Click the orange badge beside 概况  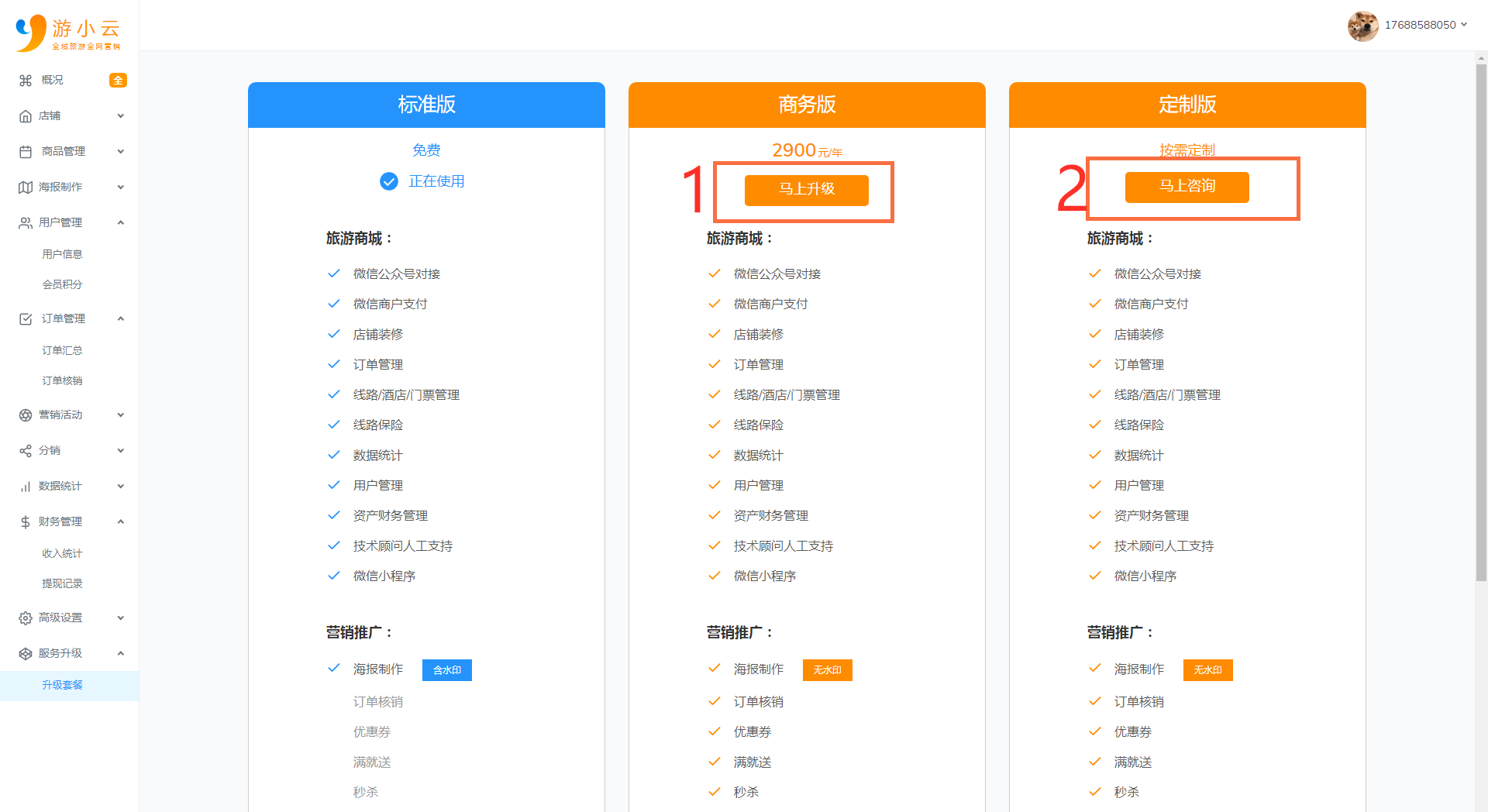coord(118,81)
